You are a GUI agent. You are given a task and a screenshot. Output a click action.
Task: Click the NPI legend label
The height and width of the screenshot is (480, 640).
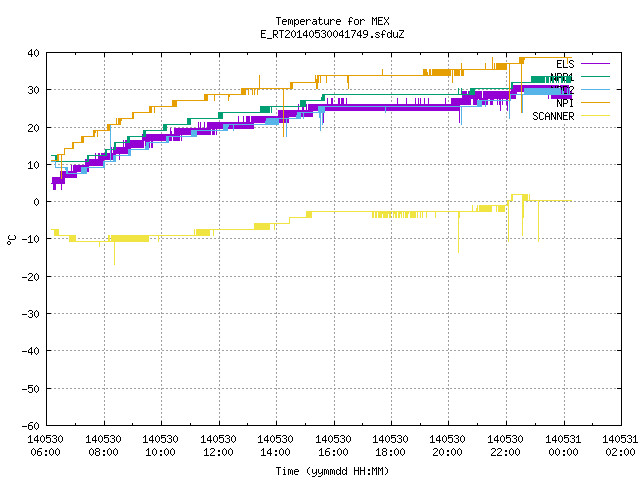pyautogui.click(x=565, y=103)
